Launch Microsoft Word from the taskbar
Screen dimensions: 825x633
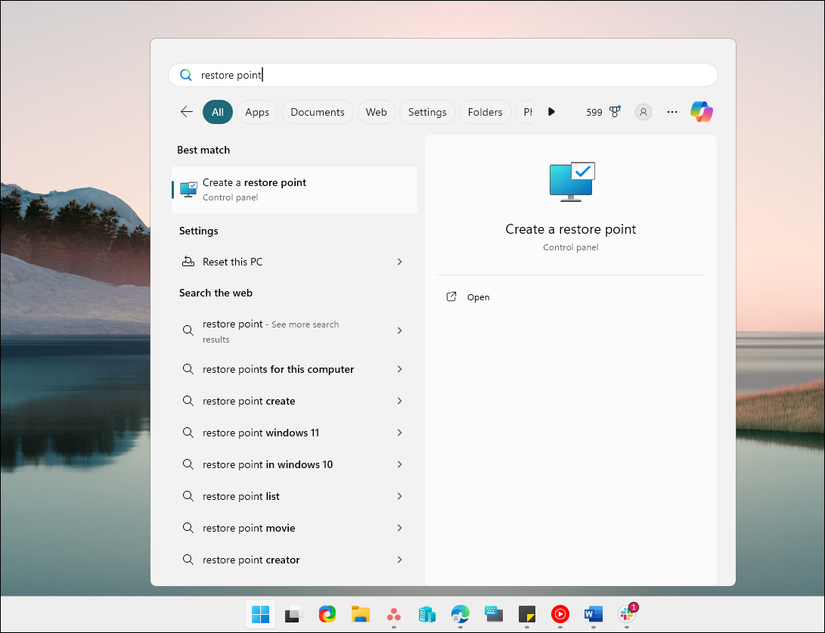point(593,614)
